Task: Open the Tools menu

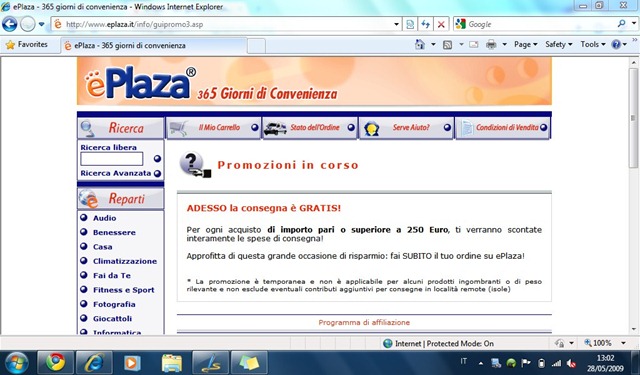Action: pos(593,44)
